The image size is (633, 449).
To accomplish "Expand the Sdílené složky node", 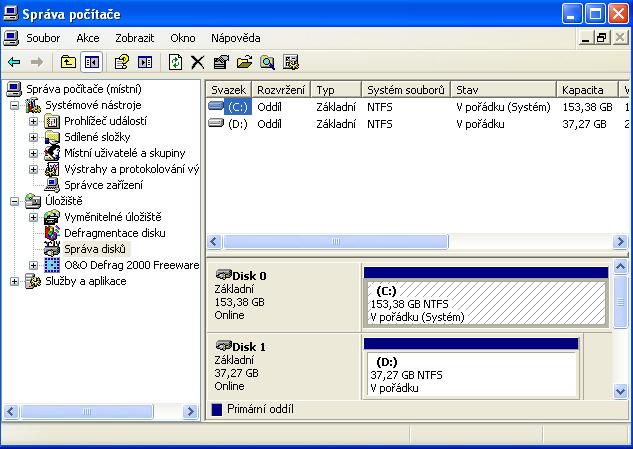I will click(x=33, y=137).
